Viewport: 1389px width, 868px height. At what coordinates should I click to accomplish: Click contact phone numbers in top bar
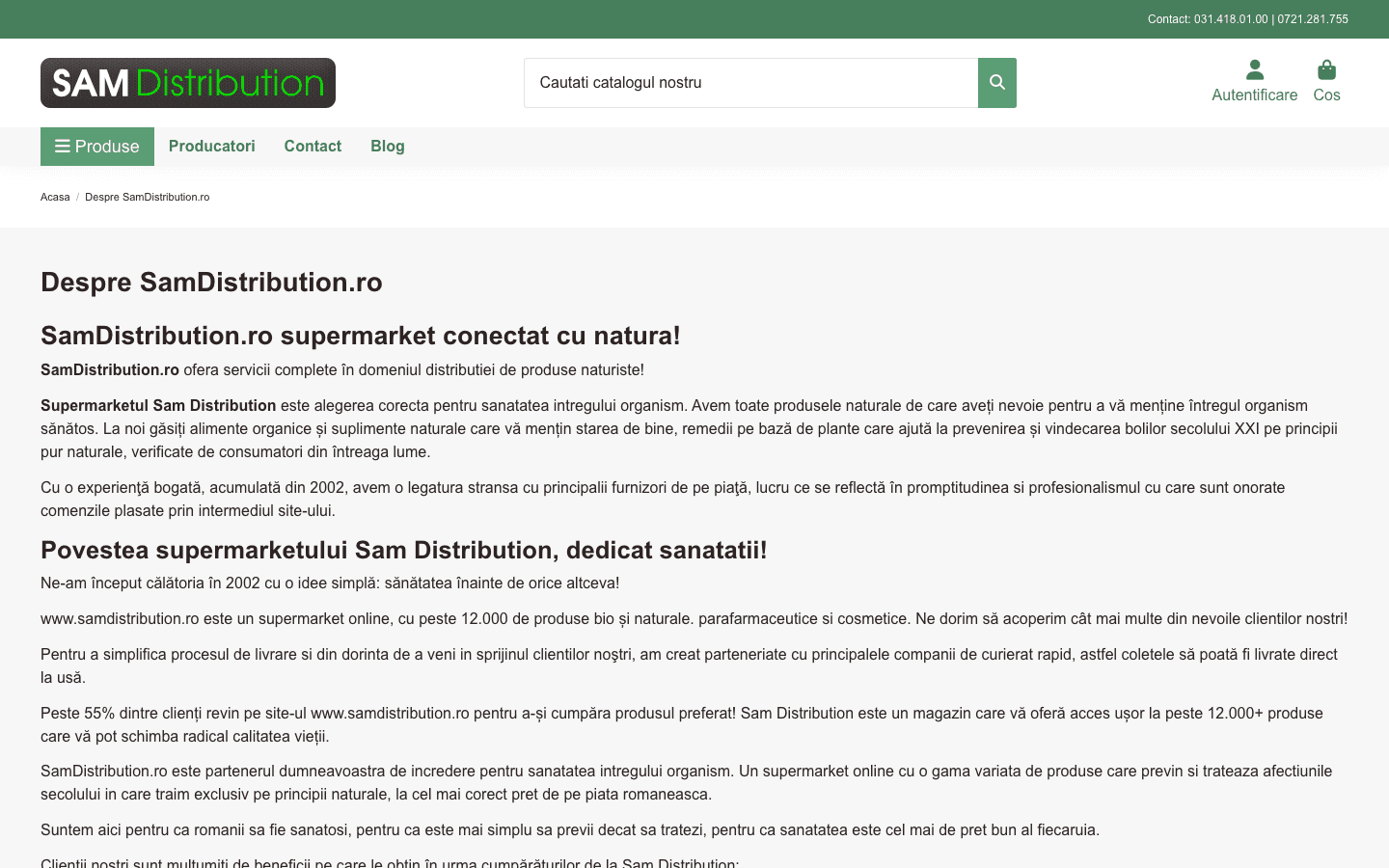(1248, 19)
